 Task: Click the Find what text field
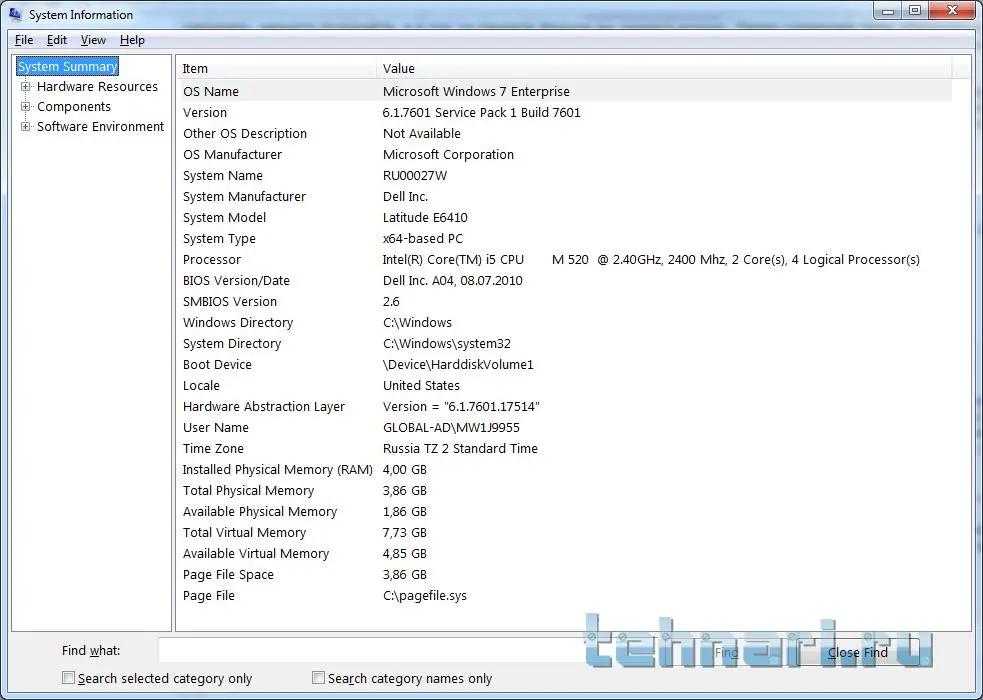430,651
